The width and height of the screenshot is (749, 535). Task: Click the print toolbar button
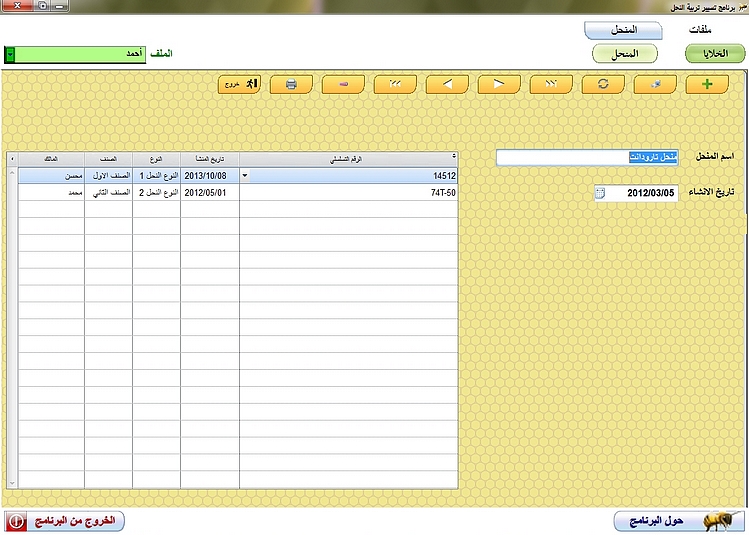pyautogui.click(x=291, y=84)
